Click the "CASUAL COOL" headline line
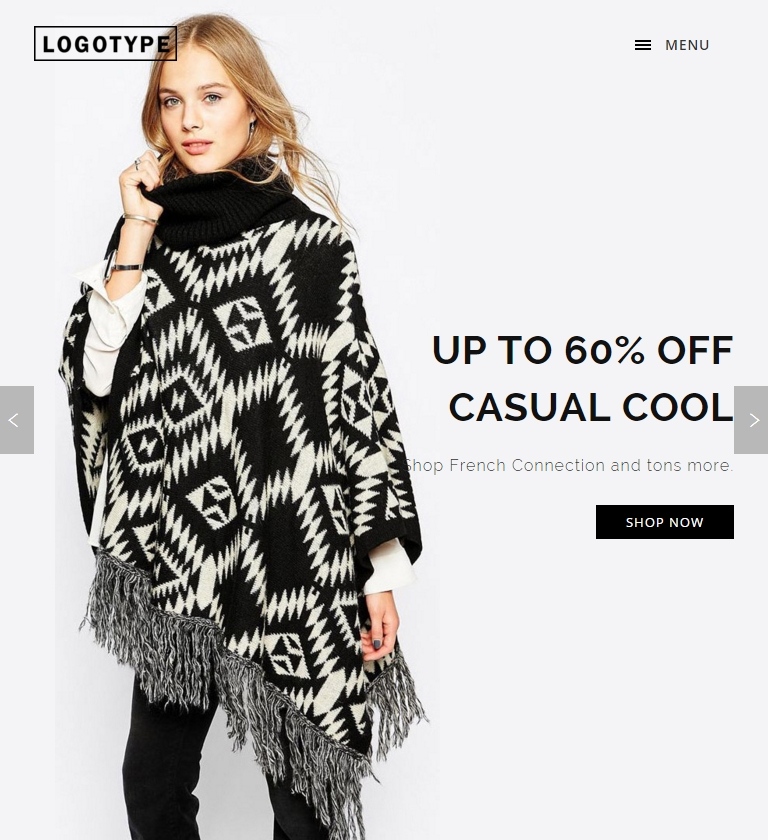Viewport: 768px width, 840px height. 591,407
